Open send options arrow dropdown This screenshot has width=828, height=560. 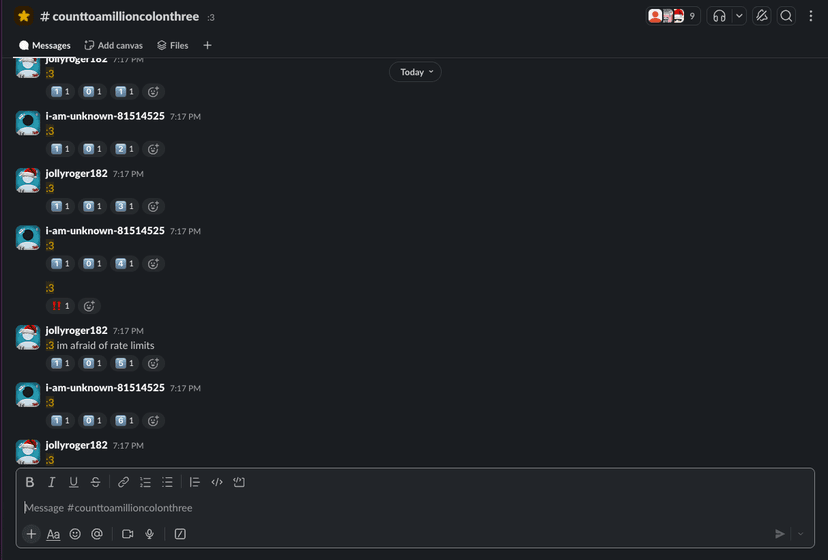[801, 534]
